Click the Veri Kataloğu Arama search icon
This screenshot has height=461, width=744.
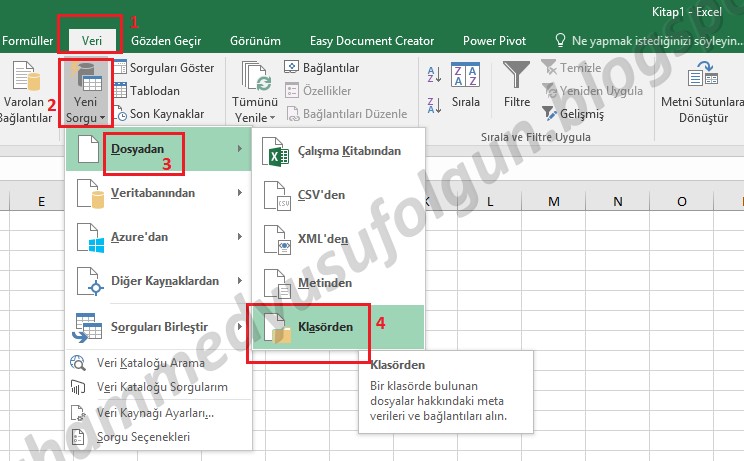[x=78, y=363]
